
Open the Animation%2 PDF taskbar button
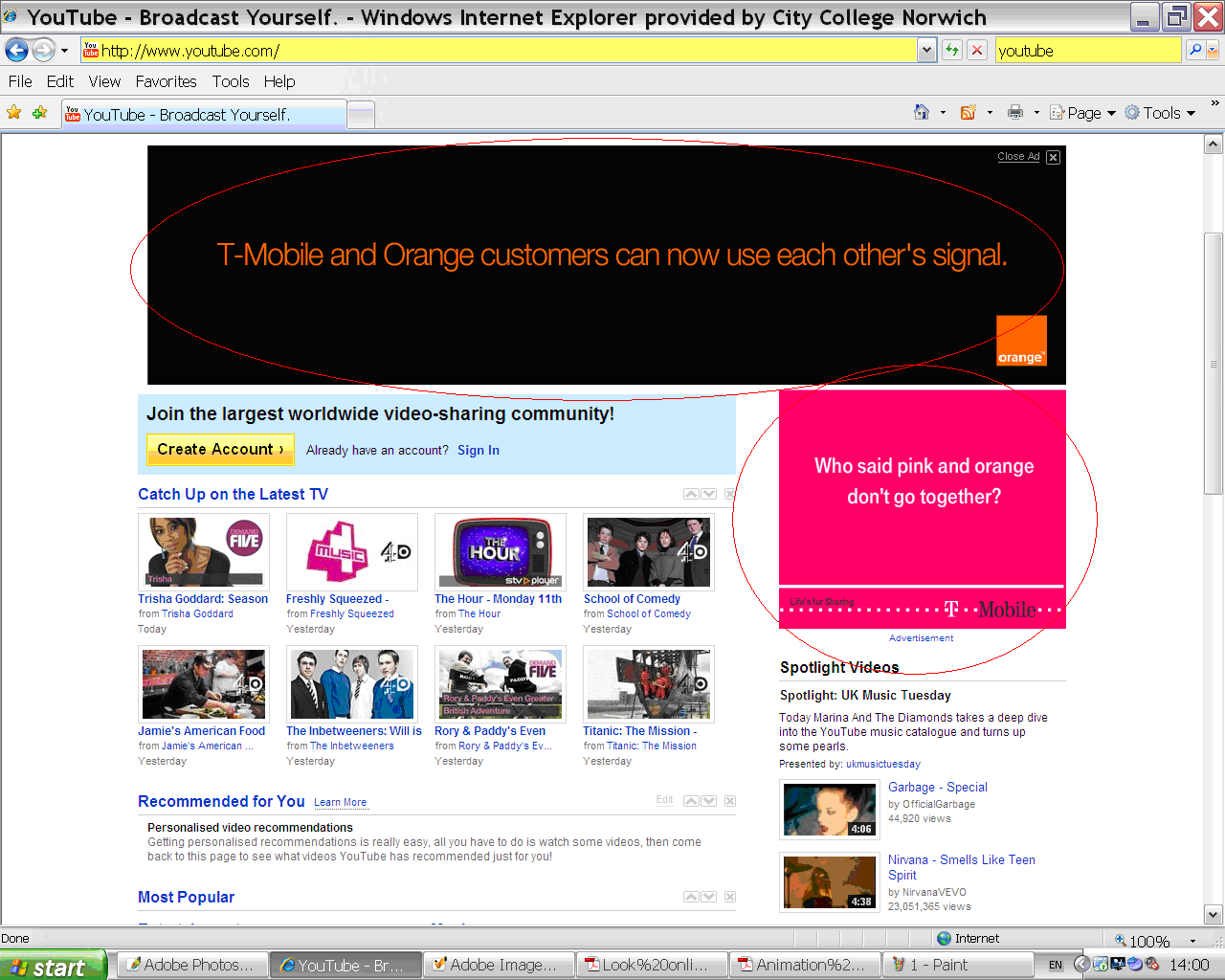(x=805, y=965)
